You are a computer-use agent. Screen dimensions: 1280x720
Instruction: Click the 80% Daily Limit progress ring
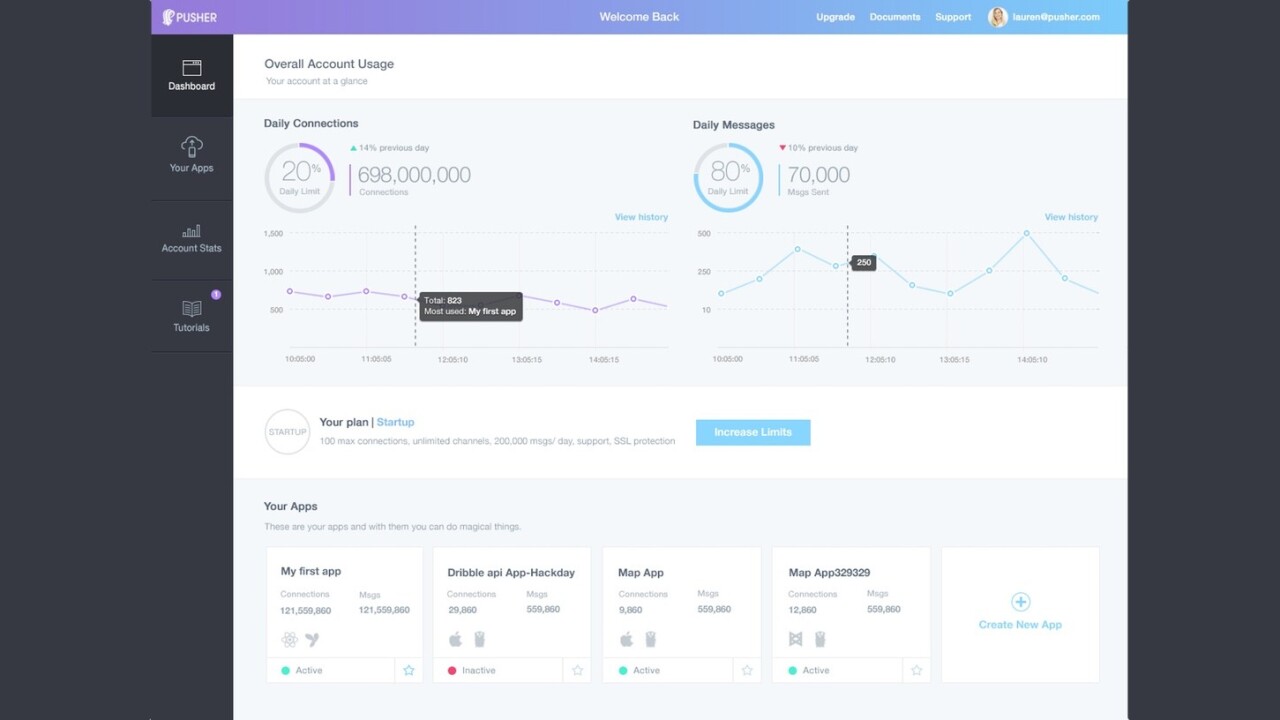point(727,176)
